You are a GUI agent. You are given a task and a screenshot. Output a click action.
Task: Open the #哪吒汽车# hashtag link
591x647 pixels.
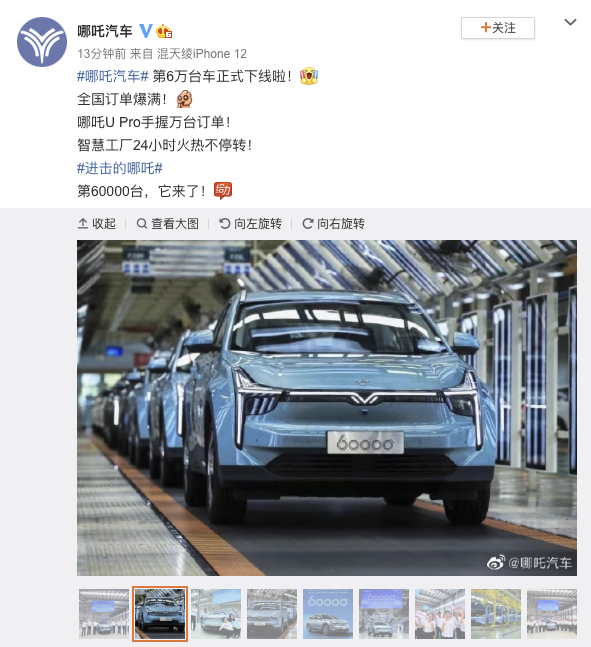pyautogui.click(x=113, y=76)
